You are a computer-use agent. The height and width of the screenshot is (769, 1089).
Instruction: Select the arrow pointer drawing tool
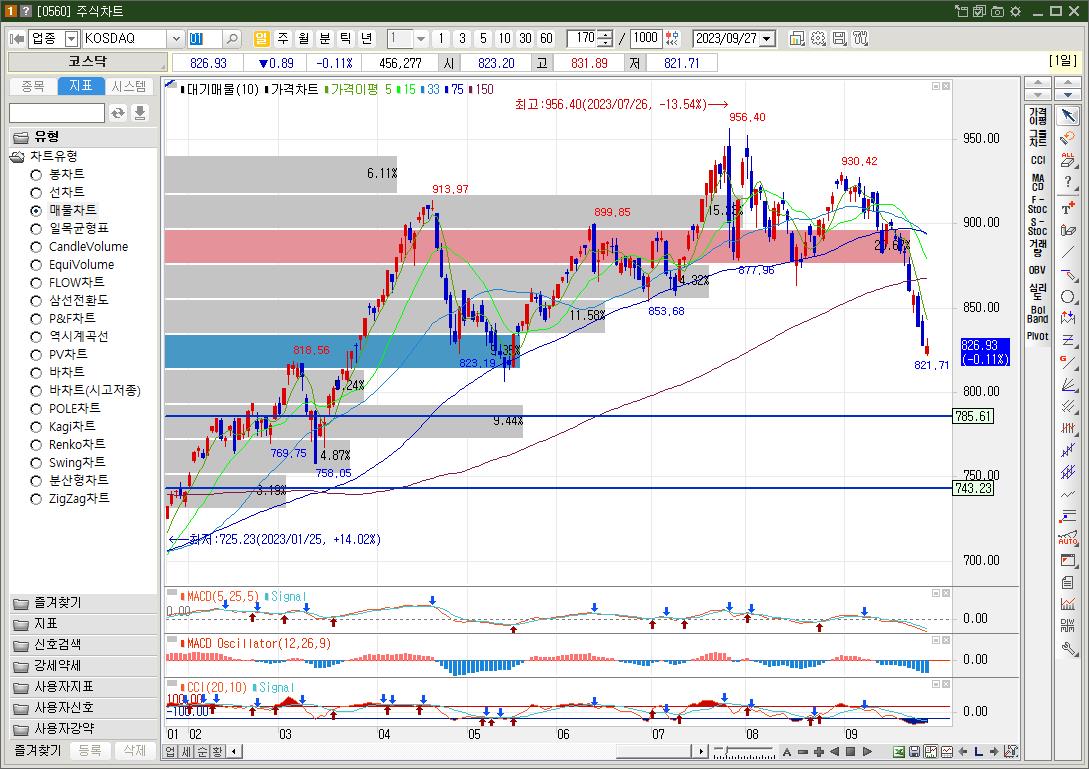click(1068, 115)
